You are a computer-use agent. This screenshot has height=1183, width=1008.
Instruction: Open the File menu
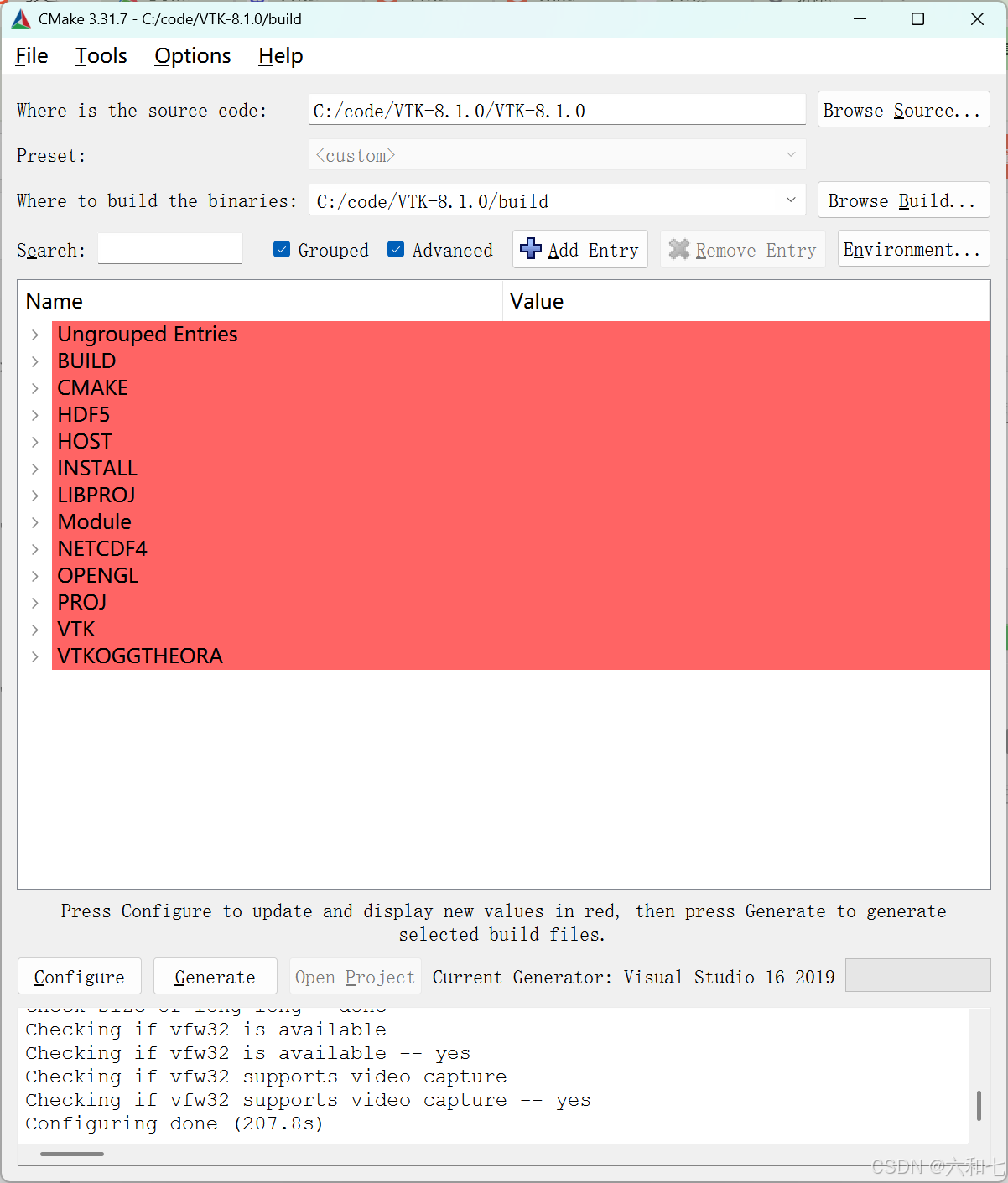point(32,56)
